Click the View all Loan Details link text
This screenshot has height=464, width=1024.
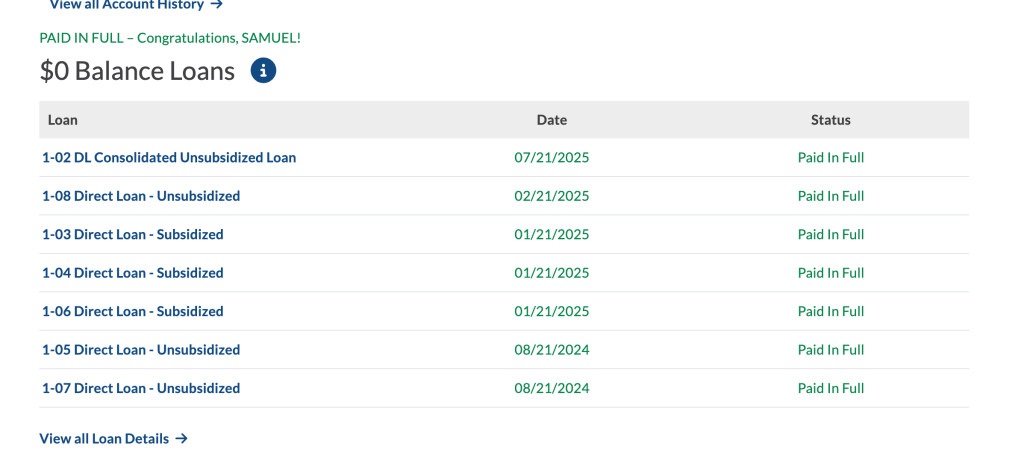[x=104, y=438]
